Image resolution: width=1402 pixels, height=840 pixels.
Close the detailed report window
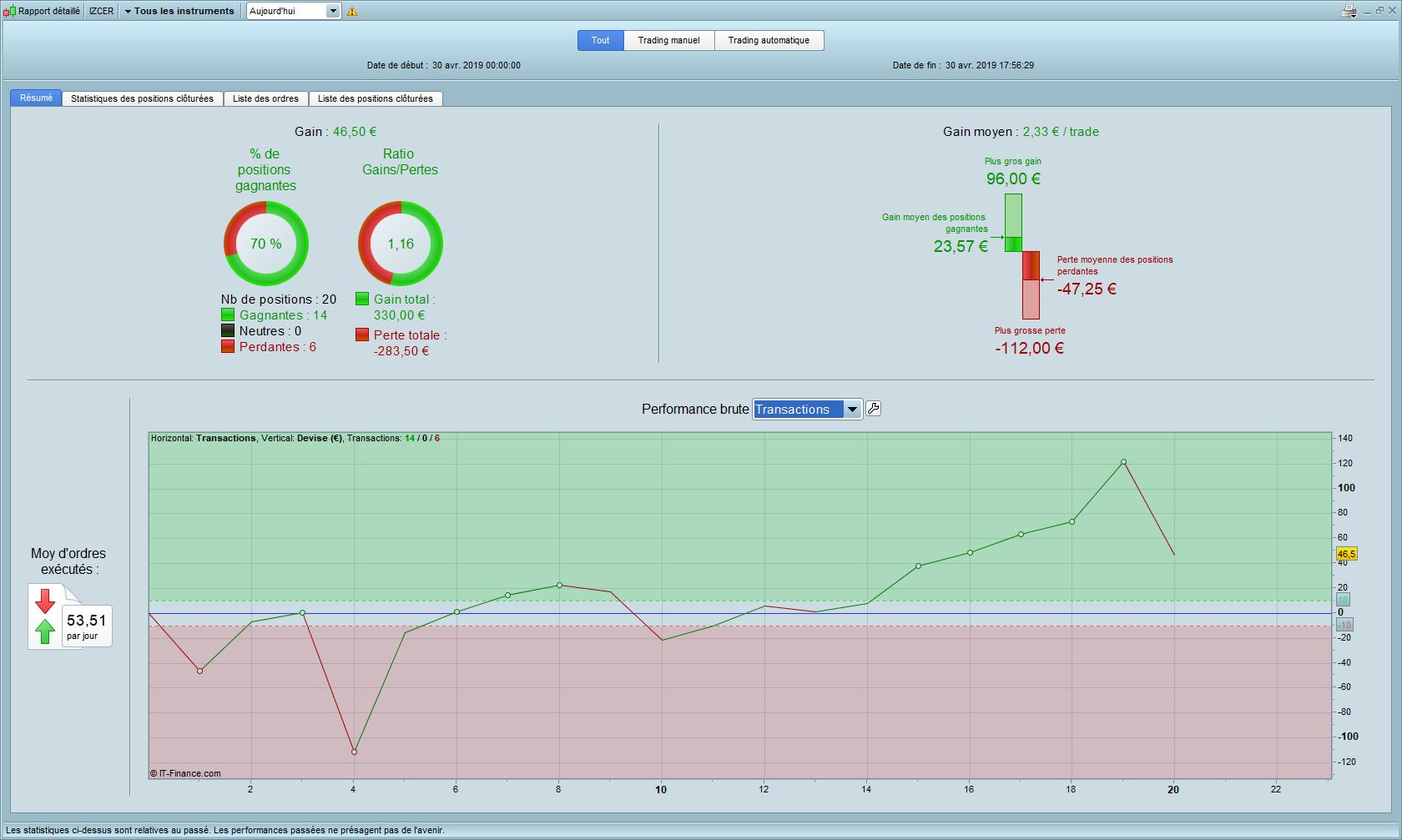1392,11
